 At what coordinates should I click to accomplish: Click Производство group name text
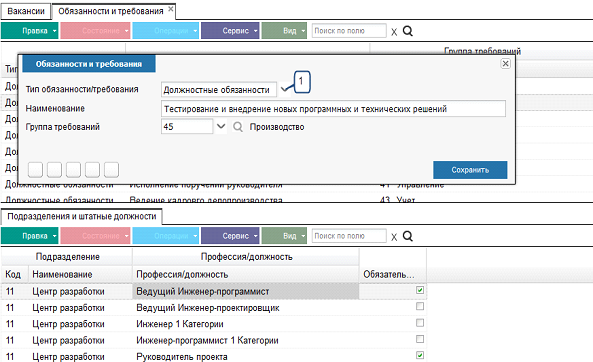point(277,127)
